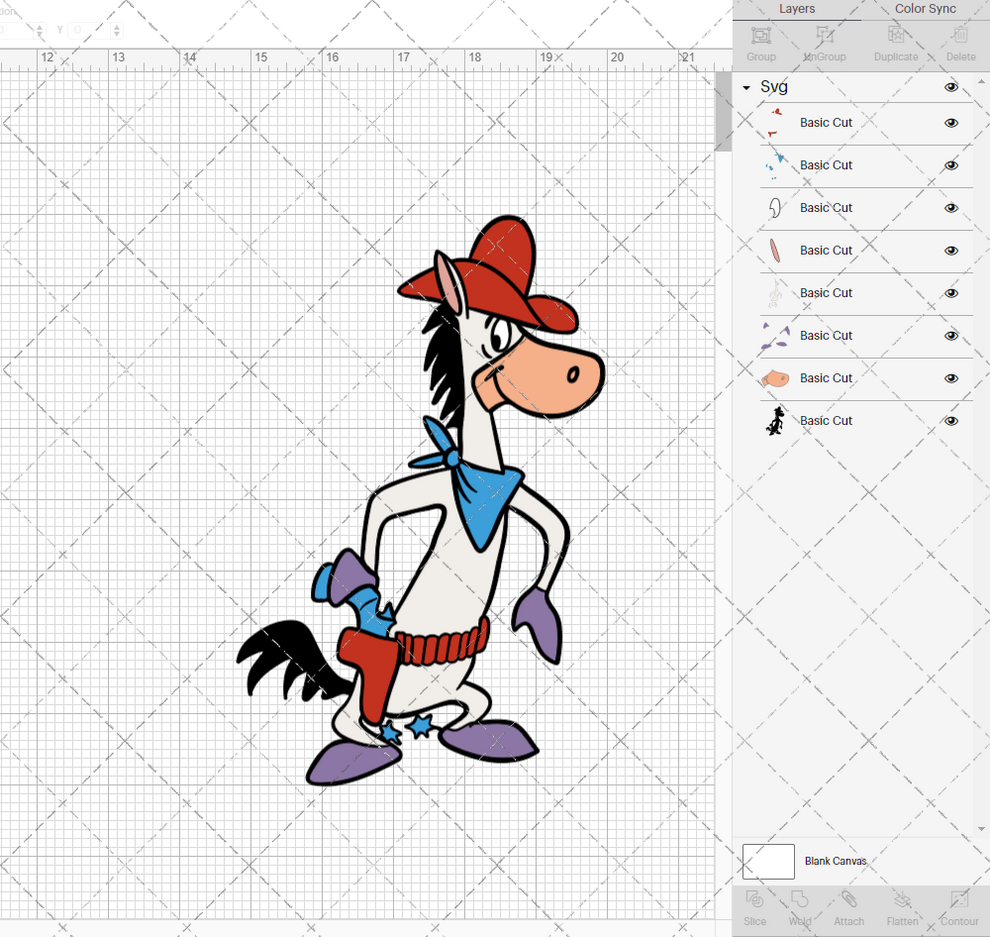Viewport: 990px width, 937px height.
Task: Collapse the Svg layer group
Action: (744, 87)
